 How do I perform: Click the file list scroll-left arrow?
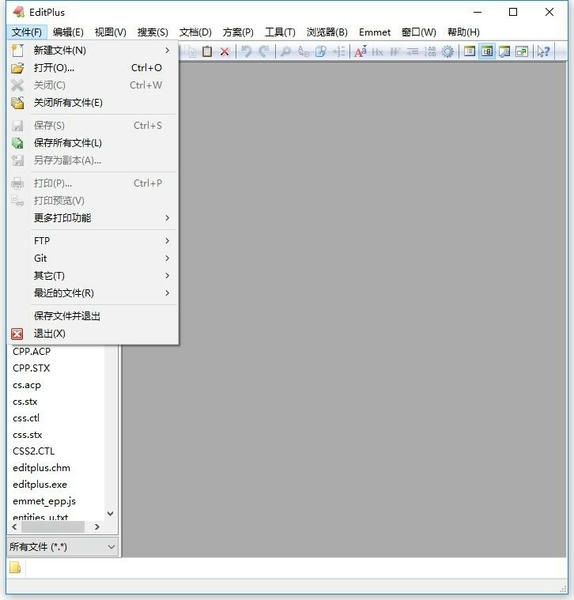point(15,527)
